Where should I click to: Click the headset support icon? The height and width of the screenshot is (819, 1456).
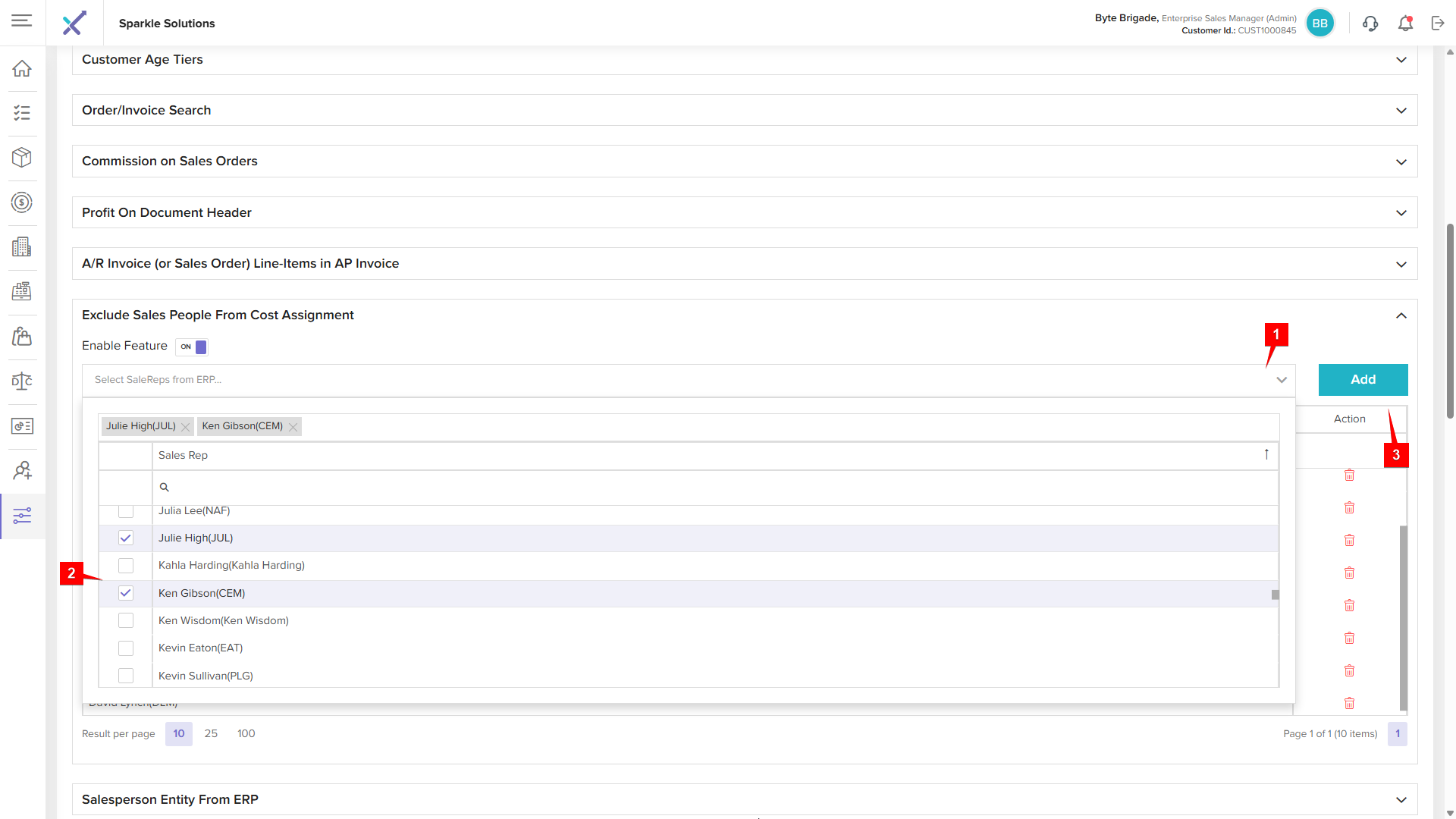1370,24
